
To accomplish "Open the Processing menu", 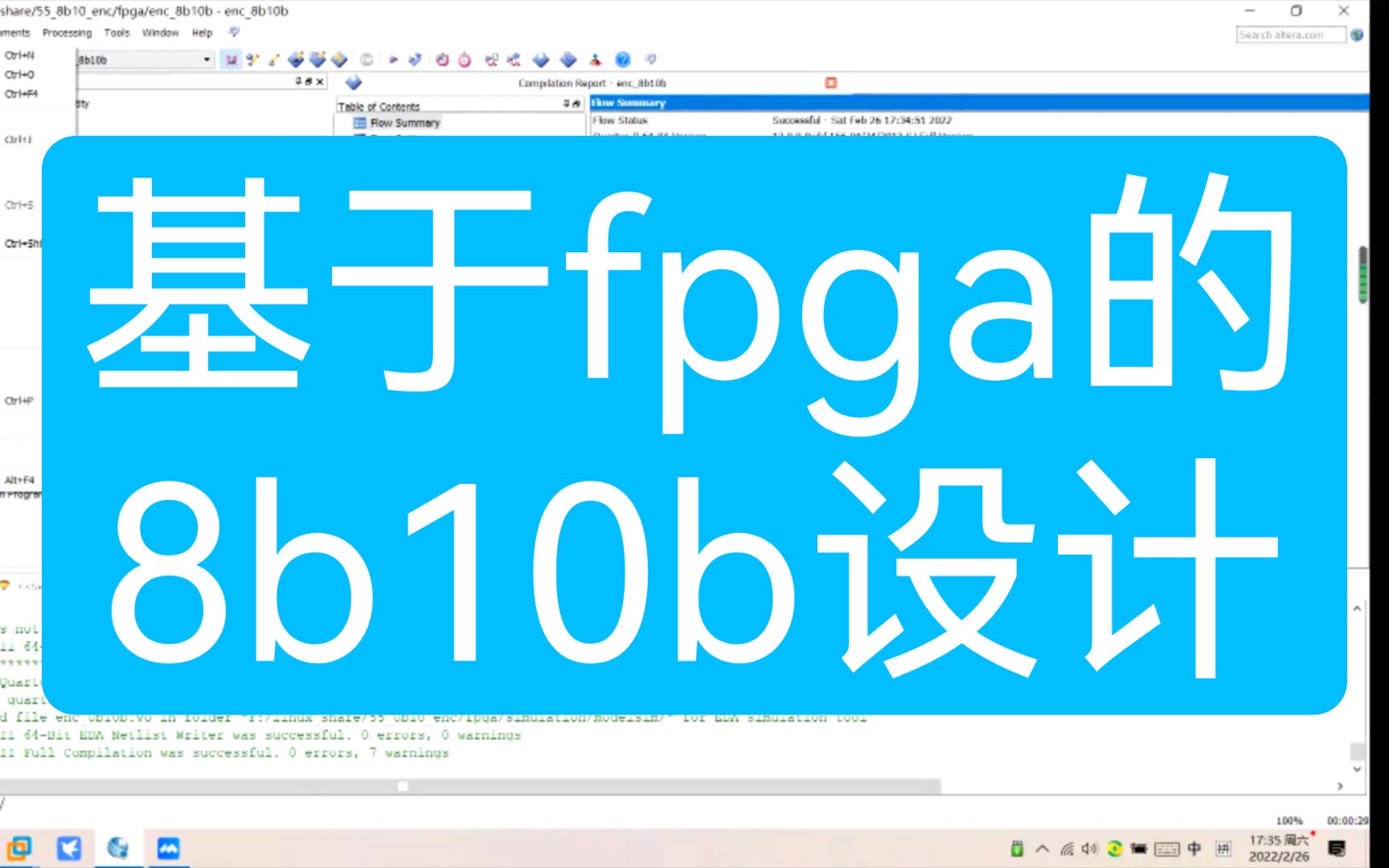I will [x=67, y=32].
